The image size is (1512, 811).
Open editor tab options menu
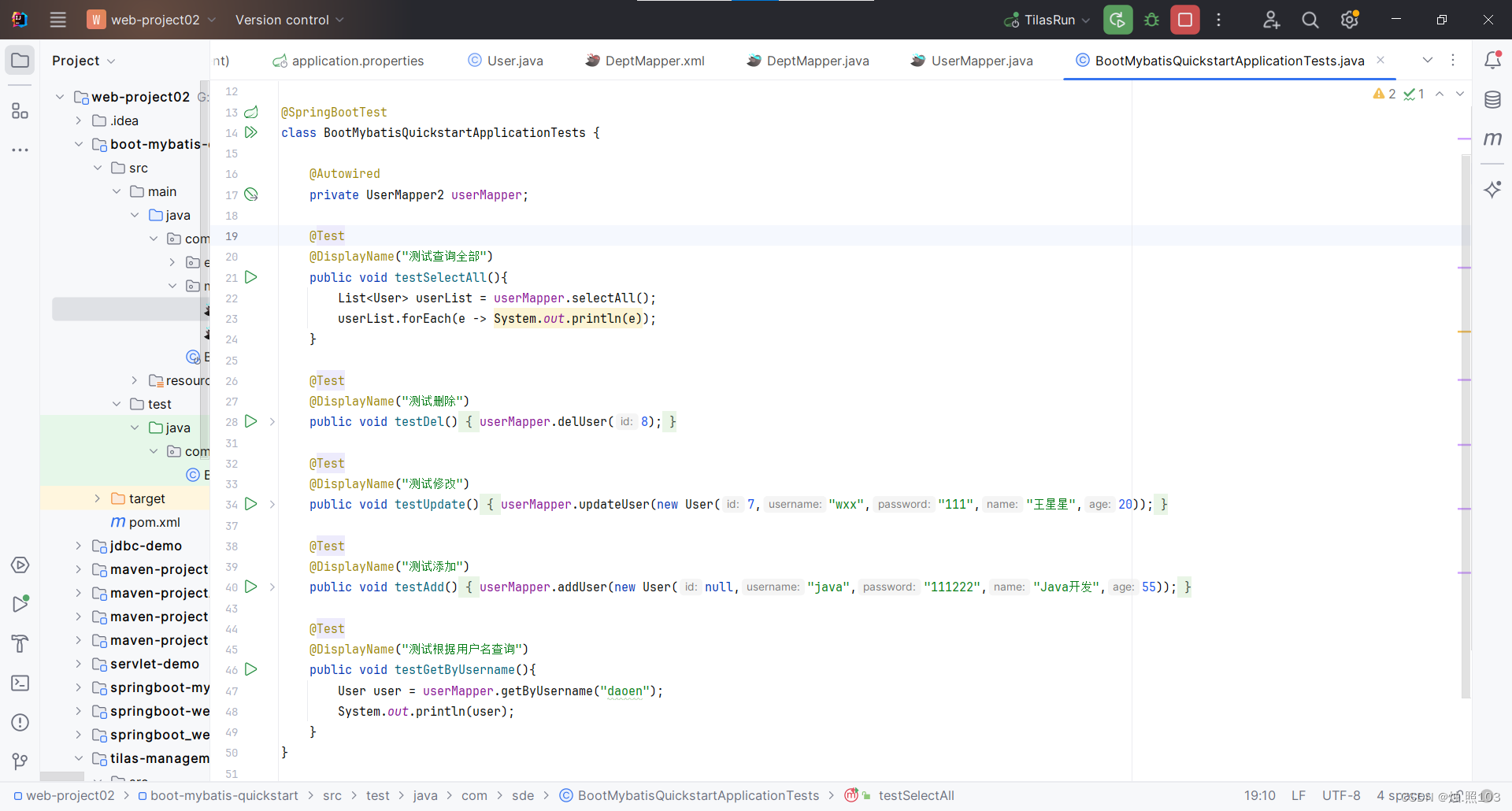(1453, 60)
